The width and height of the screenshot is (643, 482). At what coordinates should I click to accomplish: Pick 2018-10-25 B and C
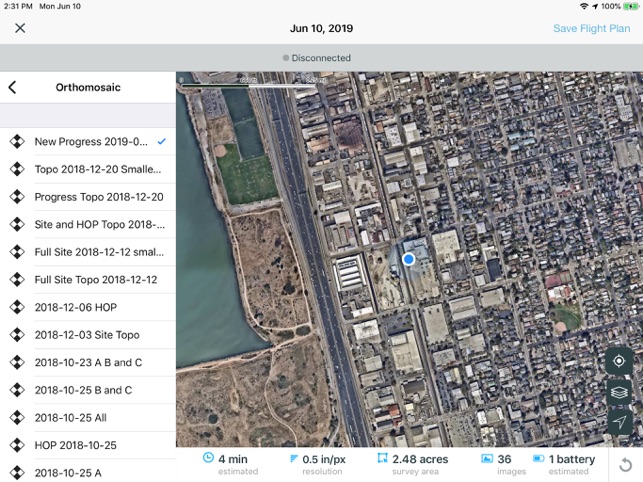click(88, 390)
